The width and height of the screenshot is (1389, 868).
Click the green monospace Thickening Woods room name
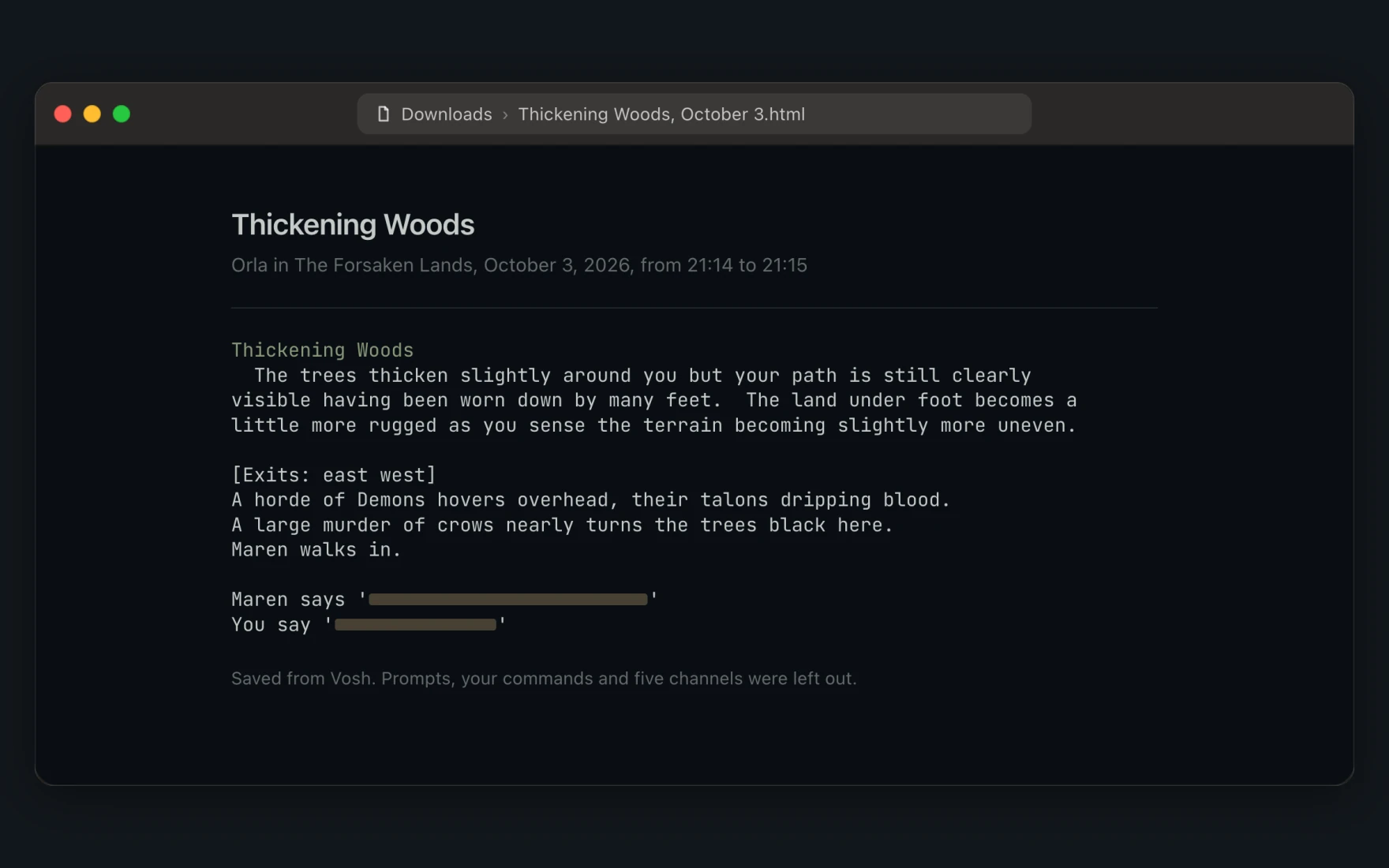(x=322, y=350)
